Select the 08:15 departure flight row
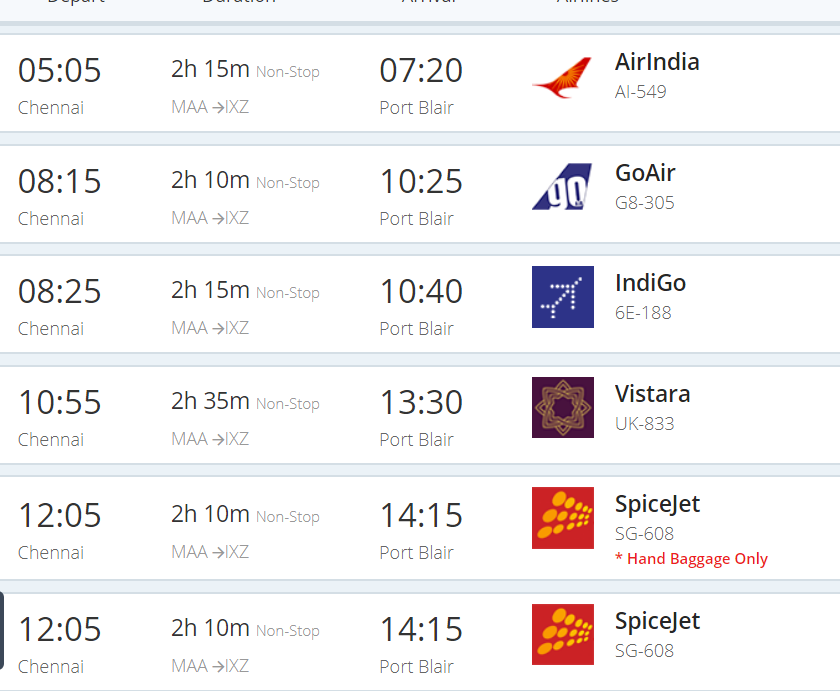Viewport: 840px width, 691px height. click(x=420, y=194)
